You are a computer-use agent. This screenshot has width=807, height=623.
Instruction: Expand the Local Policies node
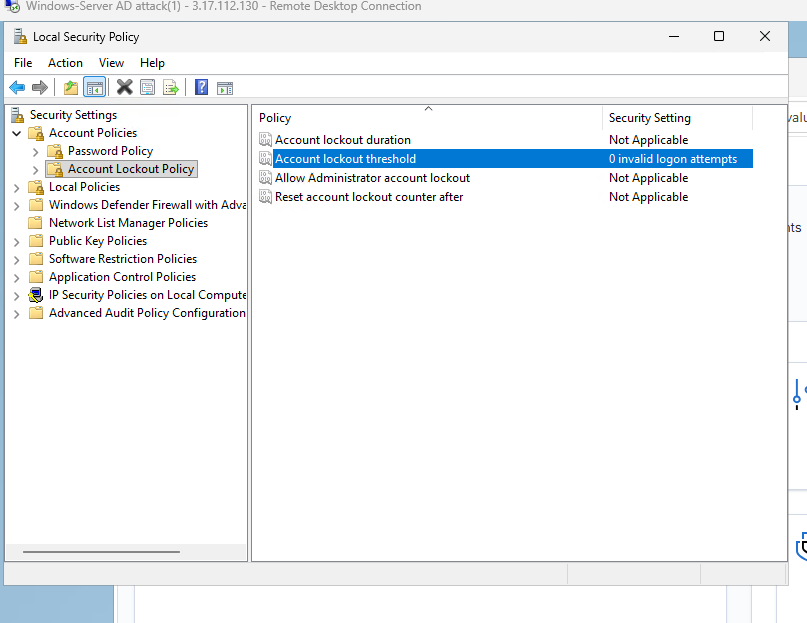16,188
